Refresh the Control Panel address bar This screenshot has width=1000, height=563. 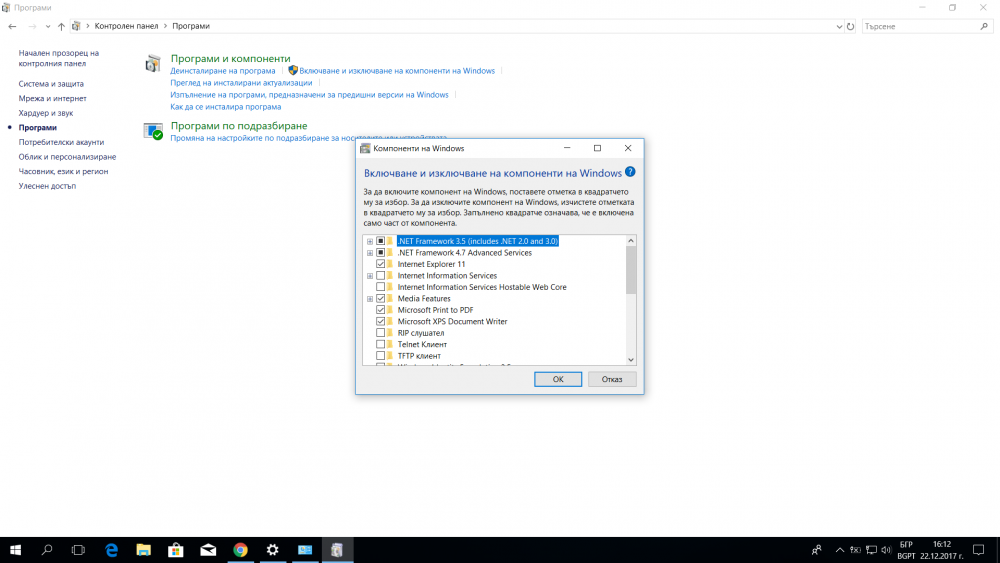[x=850, y=26]
